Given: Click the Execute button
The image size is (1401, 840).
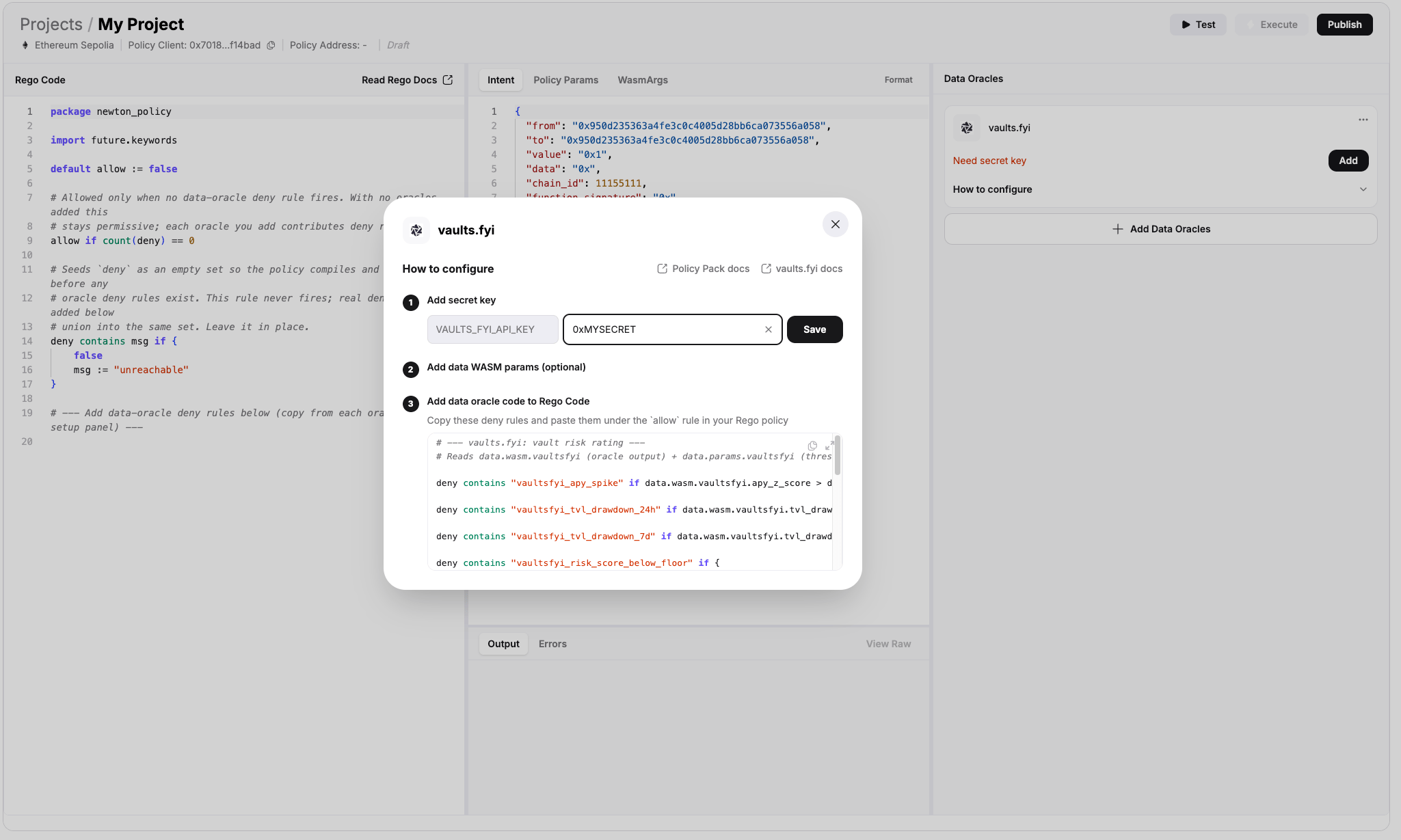Looking at the screenshot, I should [1271, 25].
